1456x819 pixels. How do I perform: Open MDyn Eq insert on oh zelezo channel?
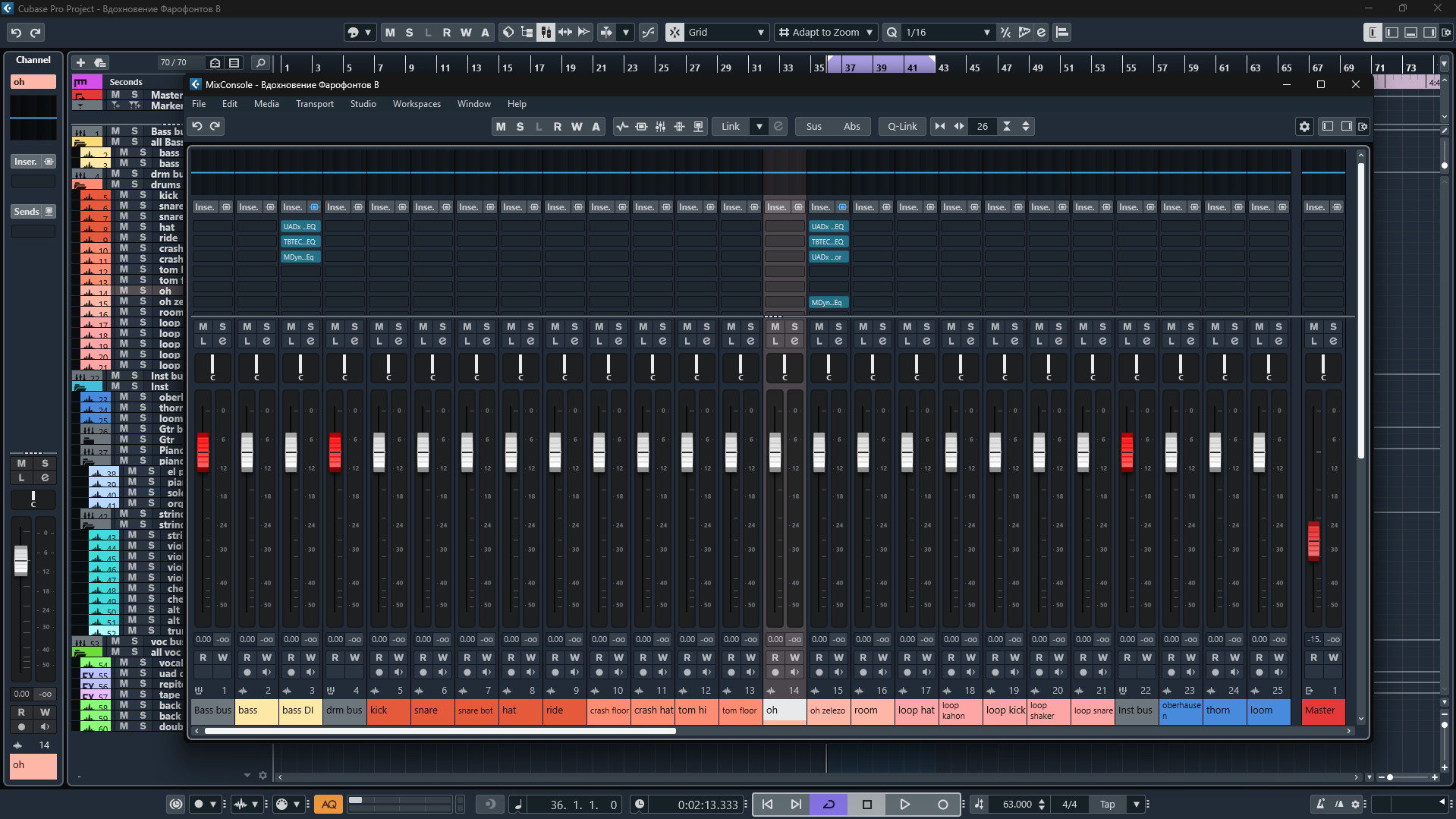coord(829,303)
